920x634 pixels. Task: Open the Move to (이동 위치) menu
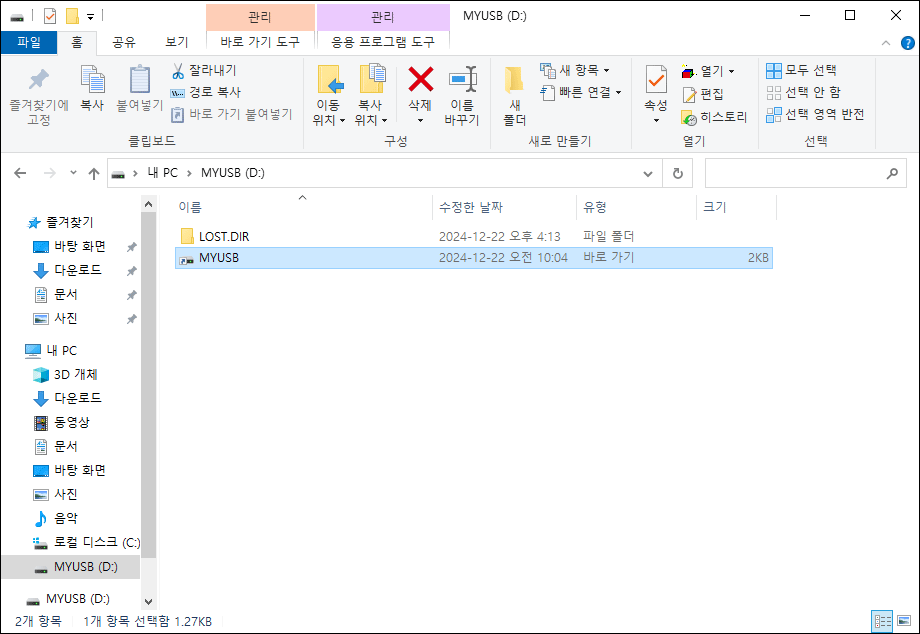click(x=329, y=96)
